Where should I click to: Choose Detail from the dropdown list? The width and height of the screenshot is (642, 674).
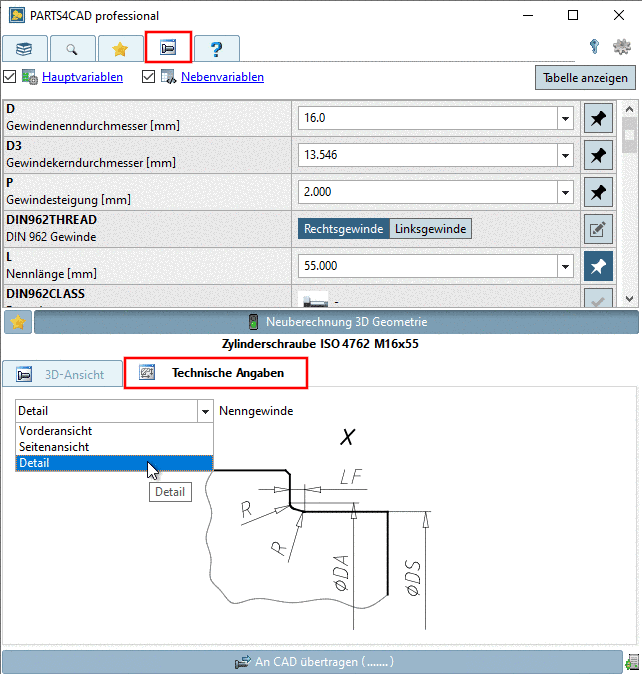(x=114, y=463)
